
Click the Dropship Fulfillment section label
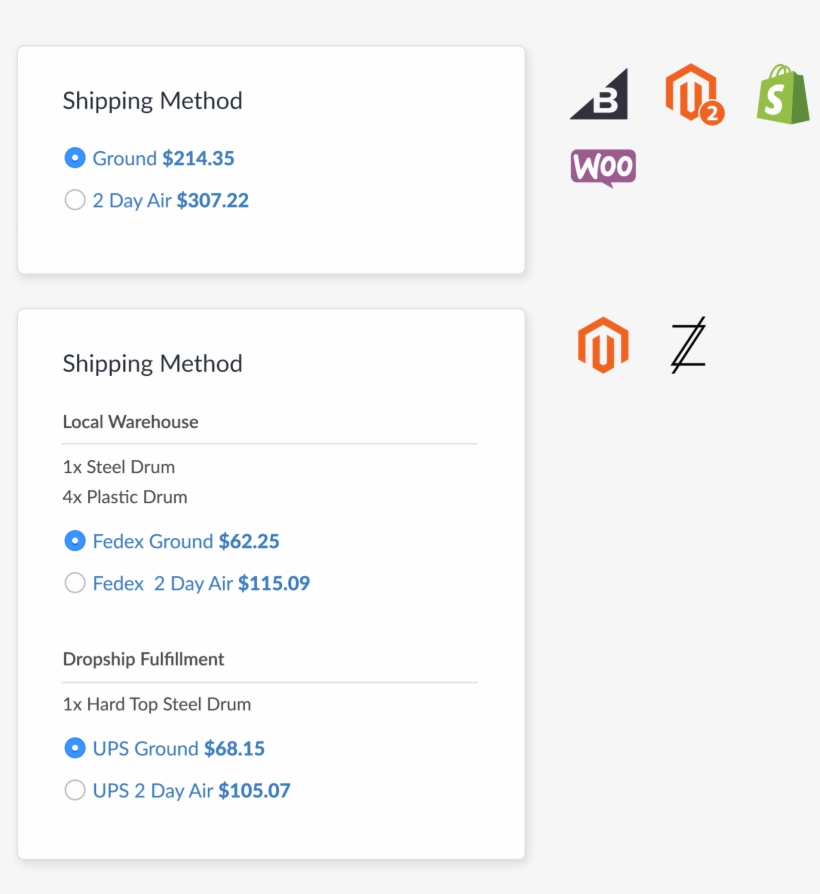143,659
